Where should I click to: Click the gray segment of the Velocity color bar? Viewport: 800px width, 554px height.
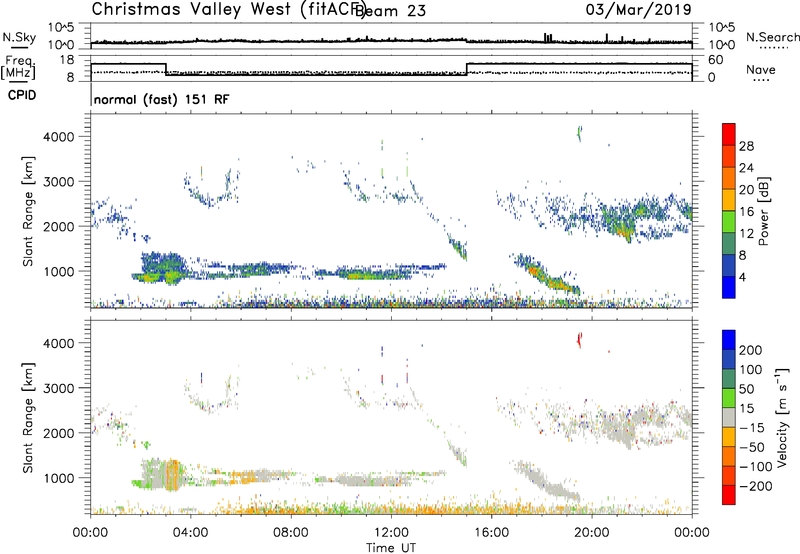[x=729, y=417]
